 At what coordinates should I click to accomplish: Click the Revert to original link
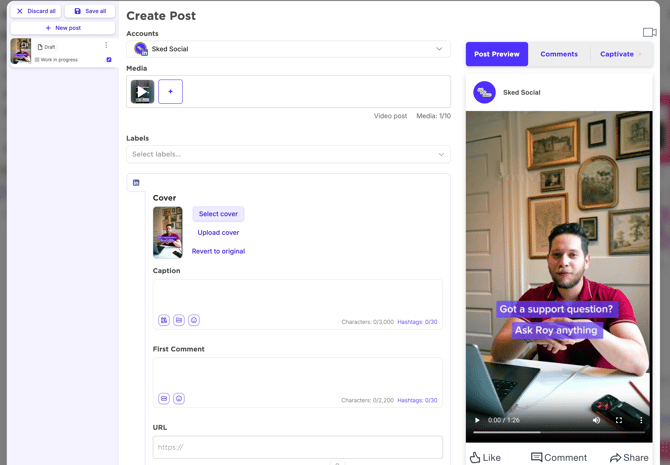click(x=218, y=251)
